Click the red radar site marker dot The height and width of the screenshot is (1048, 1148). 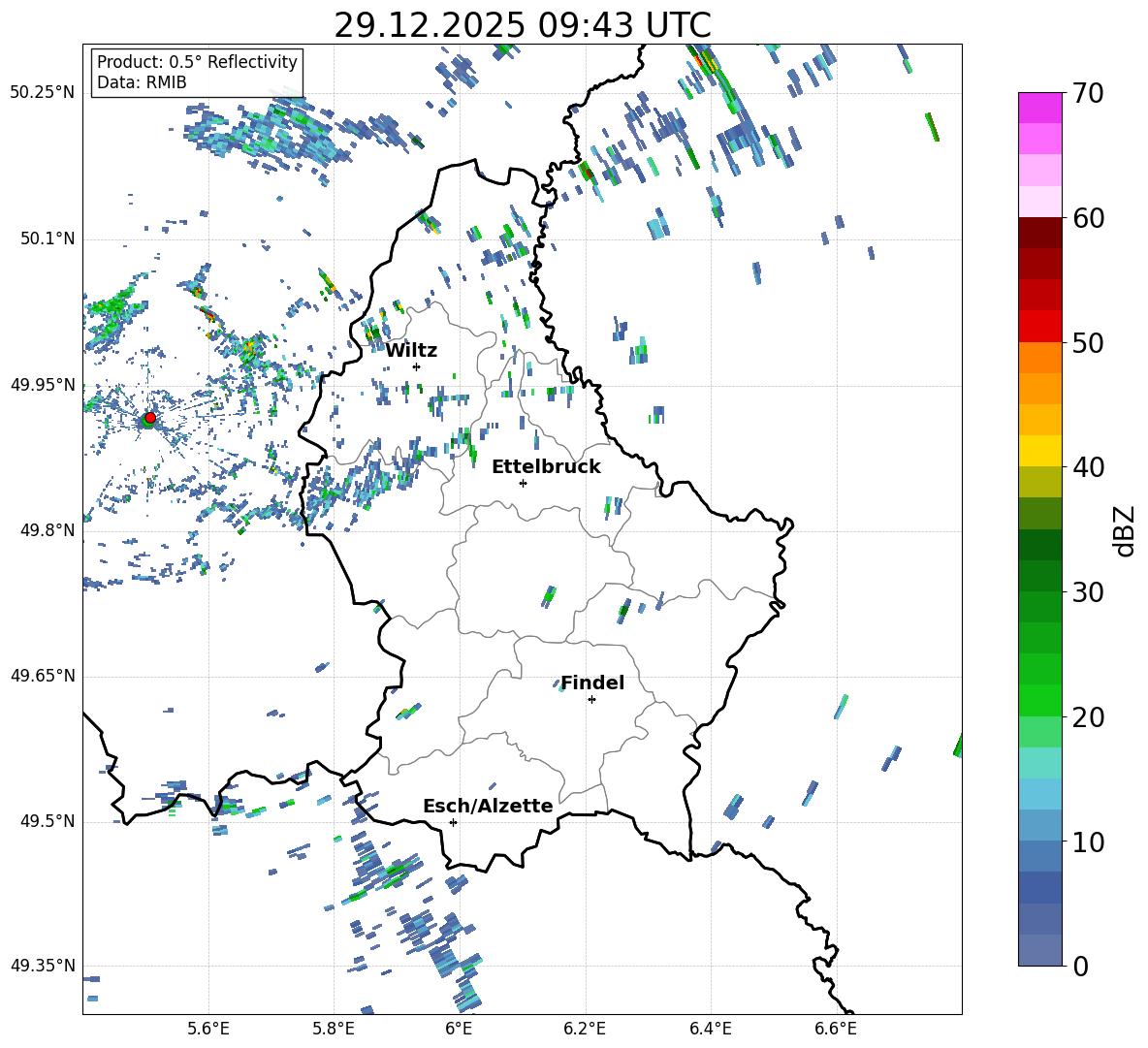[x=149, y=418]
